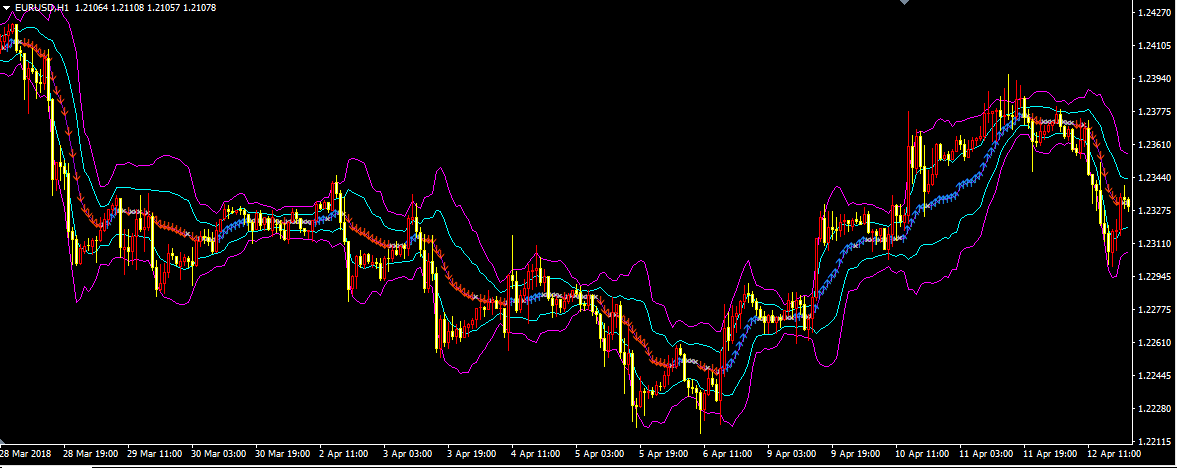Click the 1.23275 price scale level
This screenshot has width=1177, height=468.
(1155, 211)
